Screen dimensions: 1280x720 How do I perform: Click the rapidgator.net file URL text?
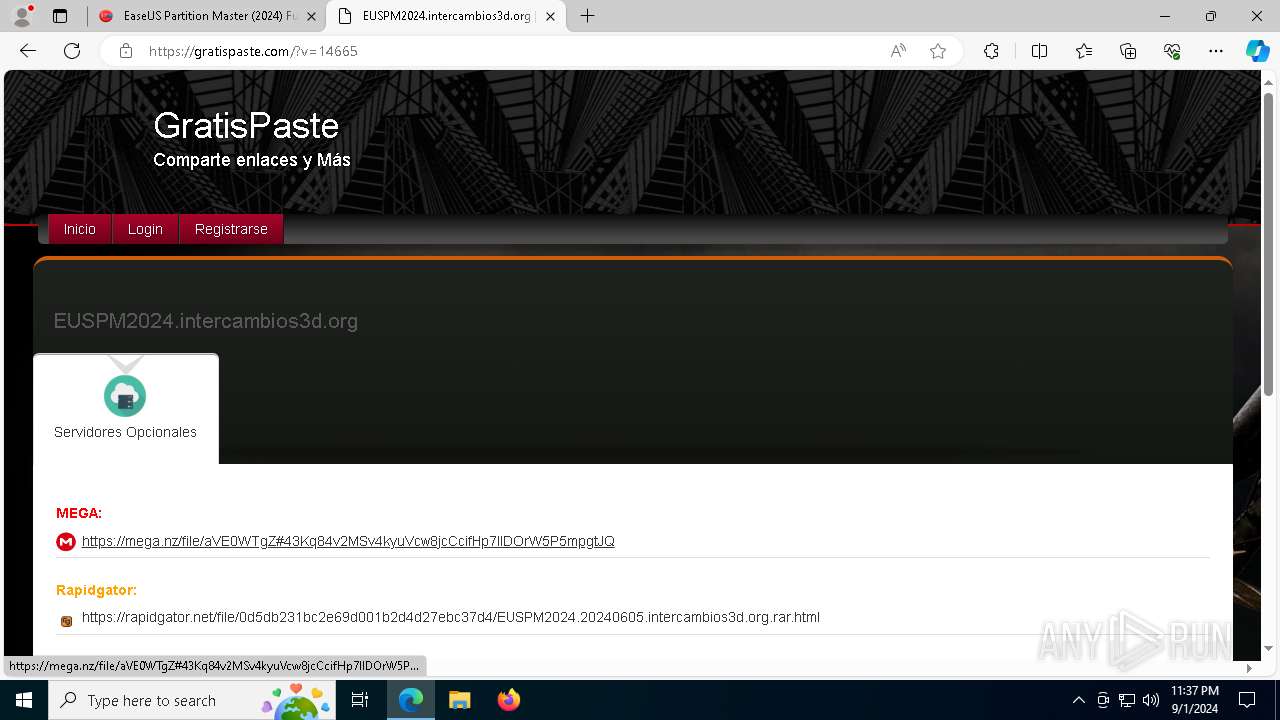pyautogui.click(x=451, y=617)
